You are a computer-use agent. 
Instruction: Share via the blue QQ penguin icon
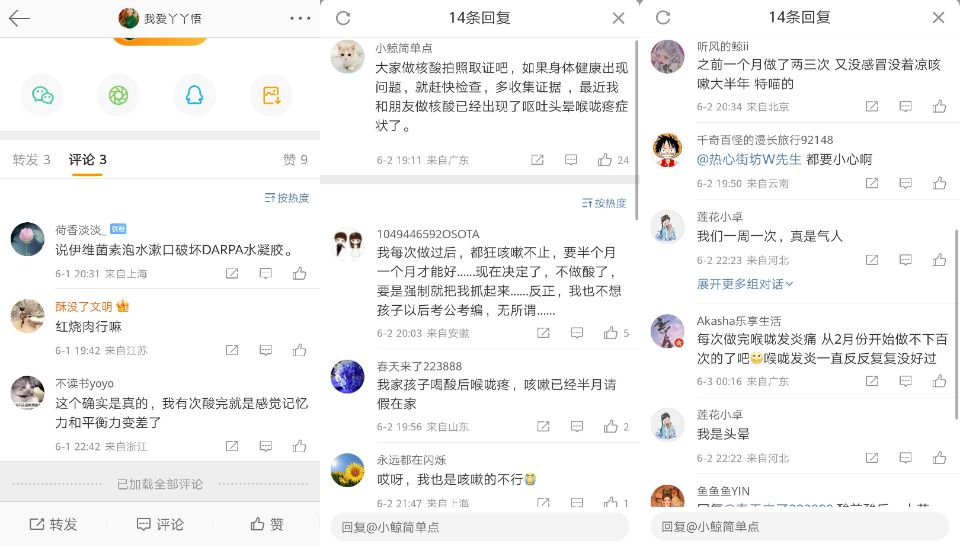tap(194, 95)
